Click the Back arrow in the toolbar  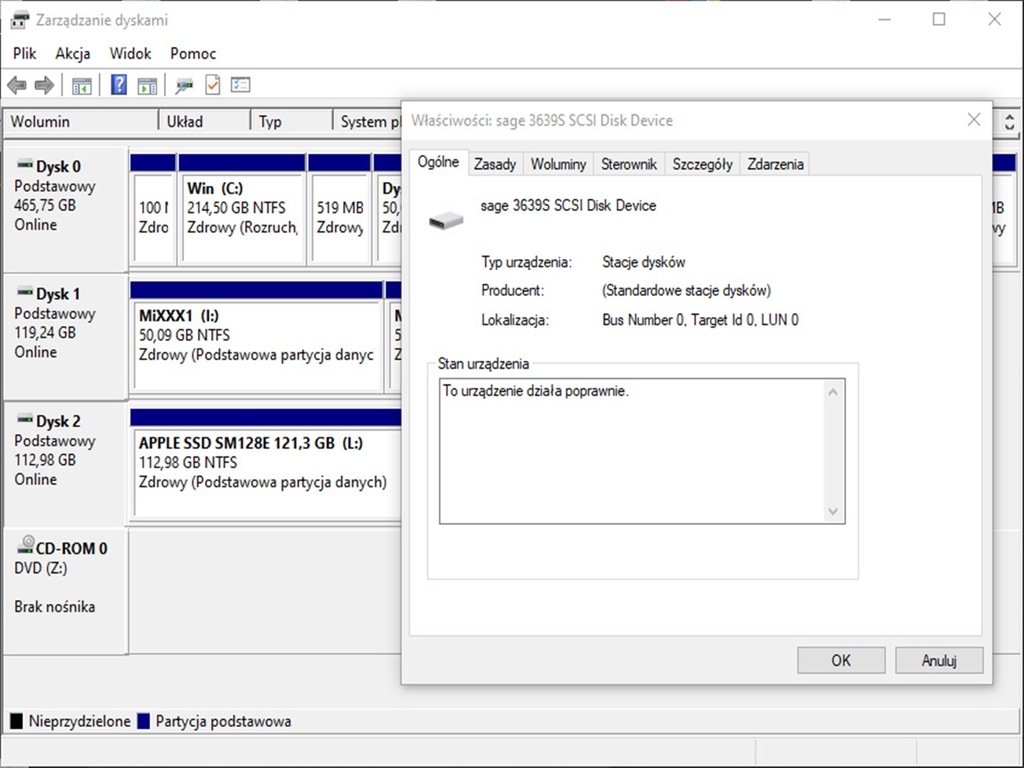click(x=17, y=86)
